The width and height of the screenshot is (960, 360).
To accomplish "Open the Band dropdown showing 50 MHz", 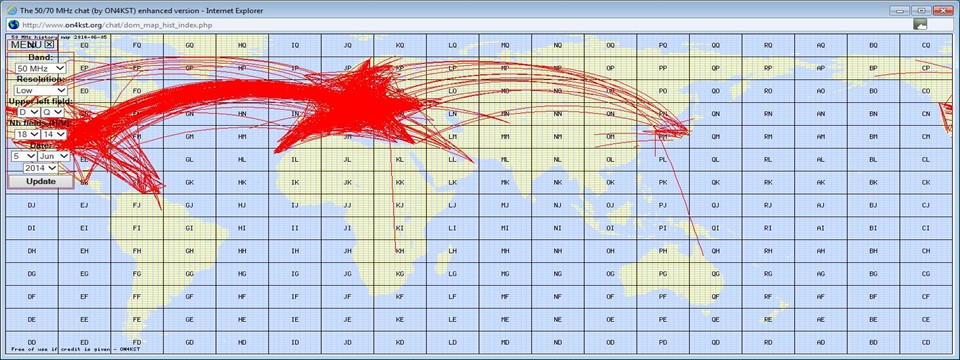I will pos(41,69).
